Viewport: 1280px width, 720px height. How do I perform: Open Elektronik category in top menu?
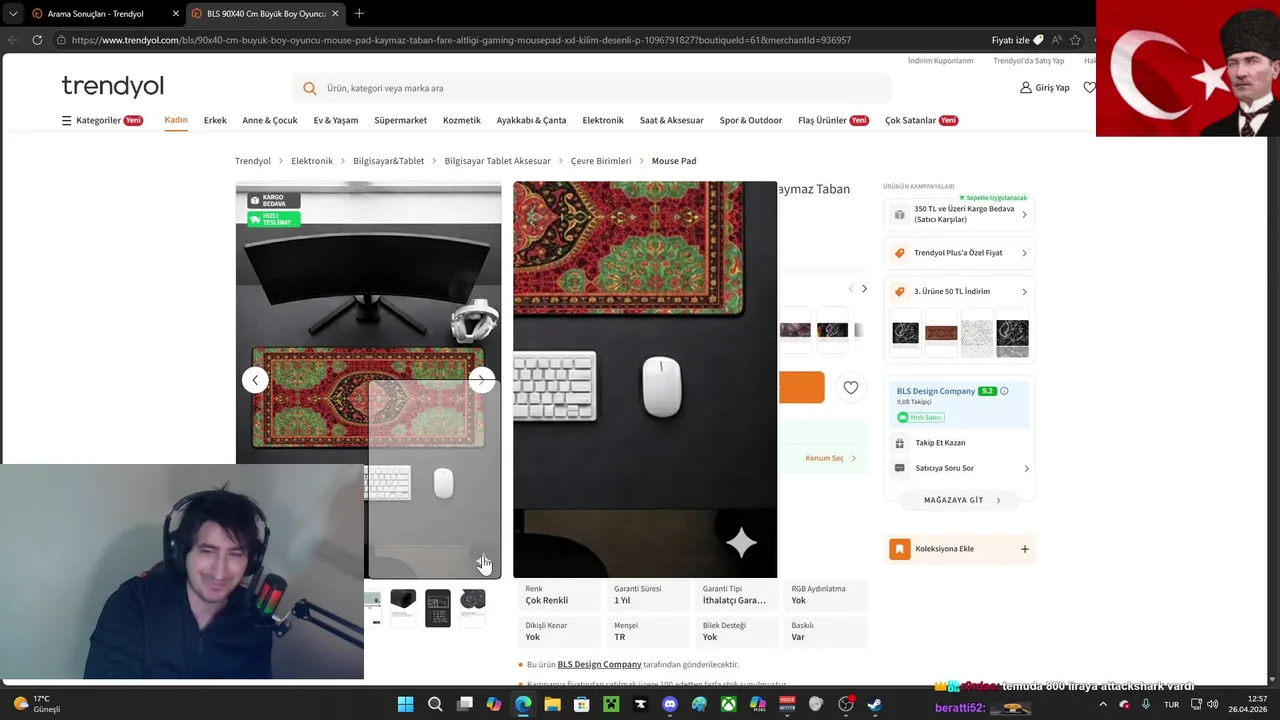(603, 120)
